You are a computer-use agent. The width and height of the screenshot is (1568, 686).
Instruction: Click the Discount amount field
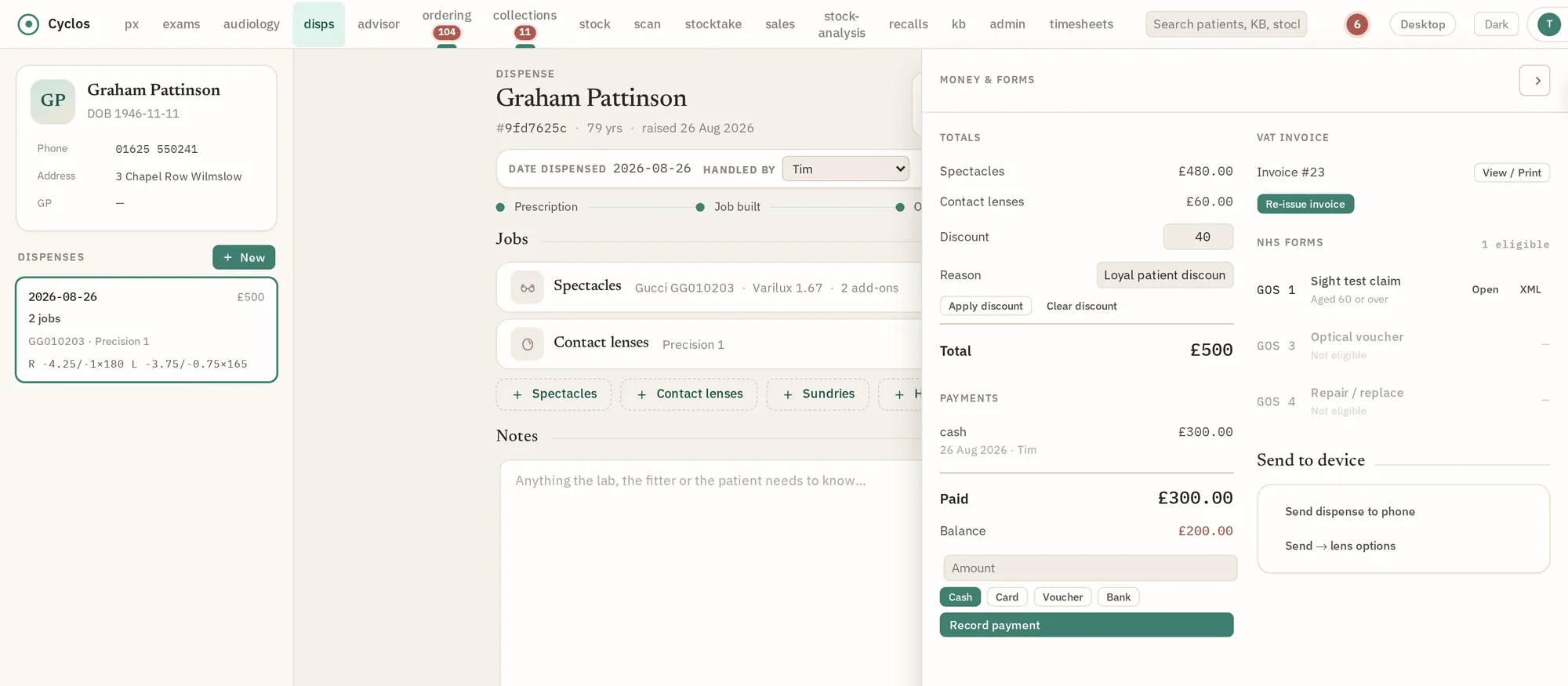coord(1198,237)
